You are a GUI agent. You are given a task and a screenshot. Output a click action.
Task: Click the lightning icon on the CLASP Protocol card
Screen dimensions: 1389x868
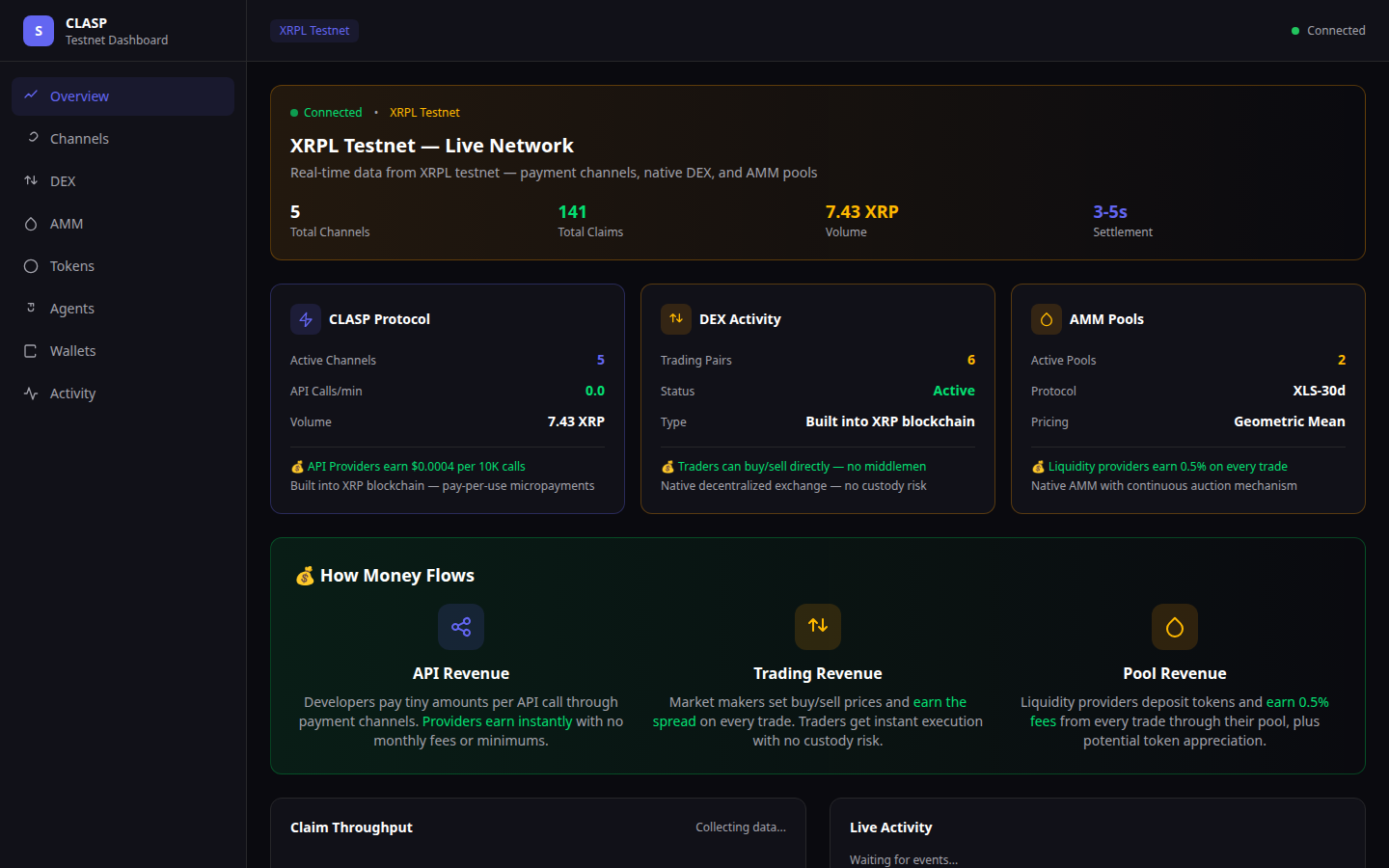tap(305, 318)
